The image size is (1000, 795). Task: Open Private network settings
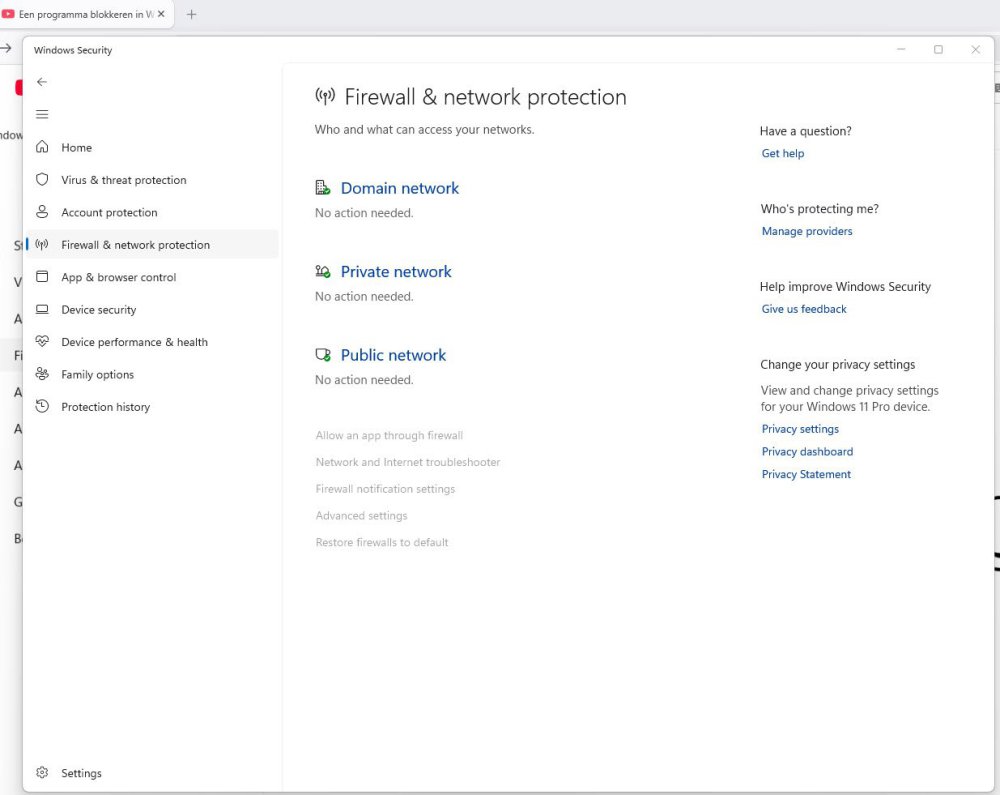point(395,272)
